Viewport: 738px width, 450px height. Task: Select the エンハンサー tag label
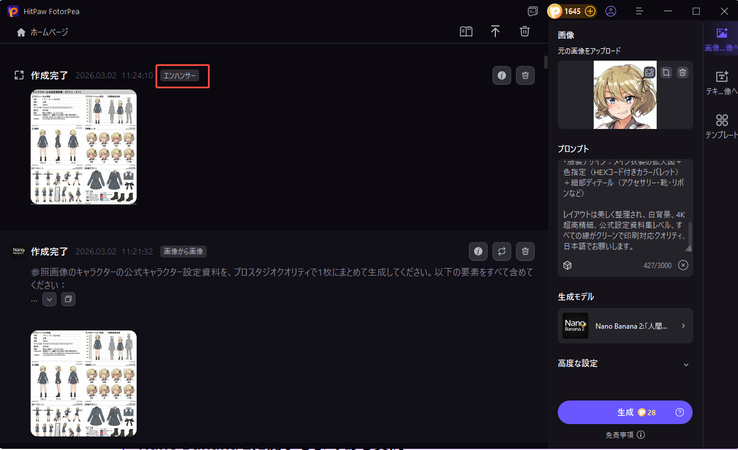(x=179, y=75)
